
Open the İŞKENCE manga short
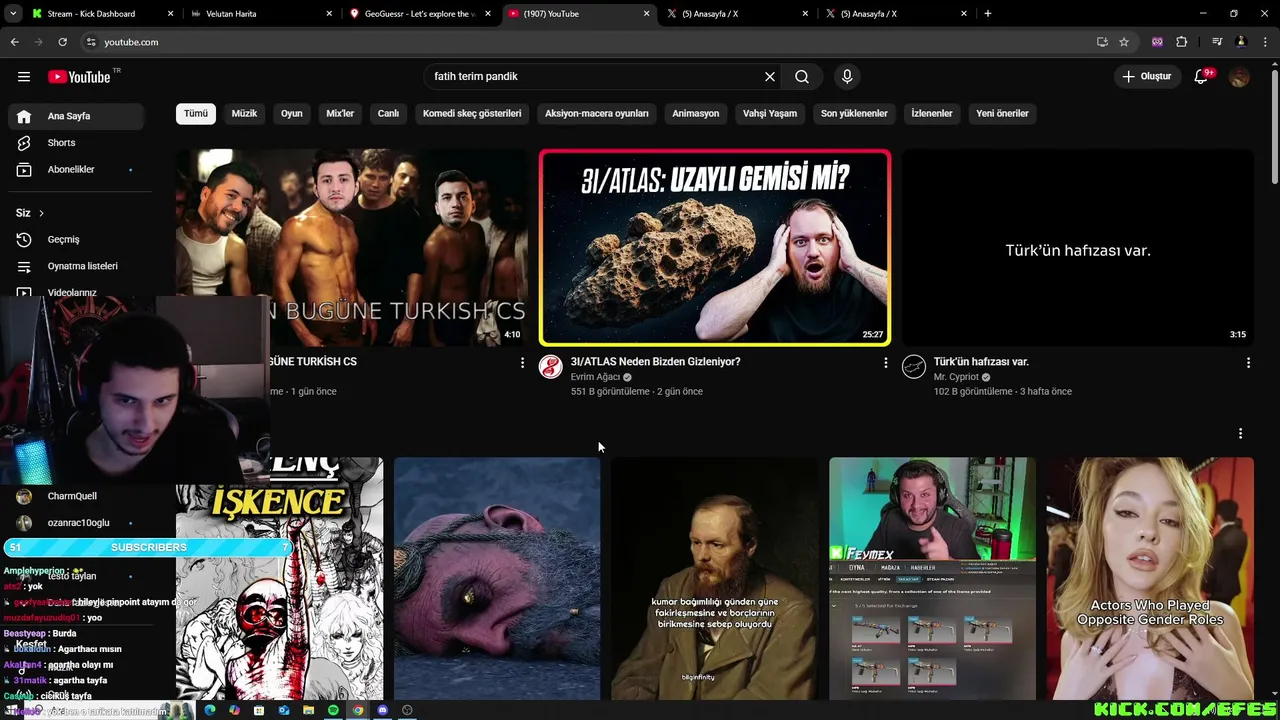(279, 578)
